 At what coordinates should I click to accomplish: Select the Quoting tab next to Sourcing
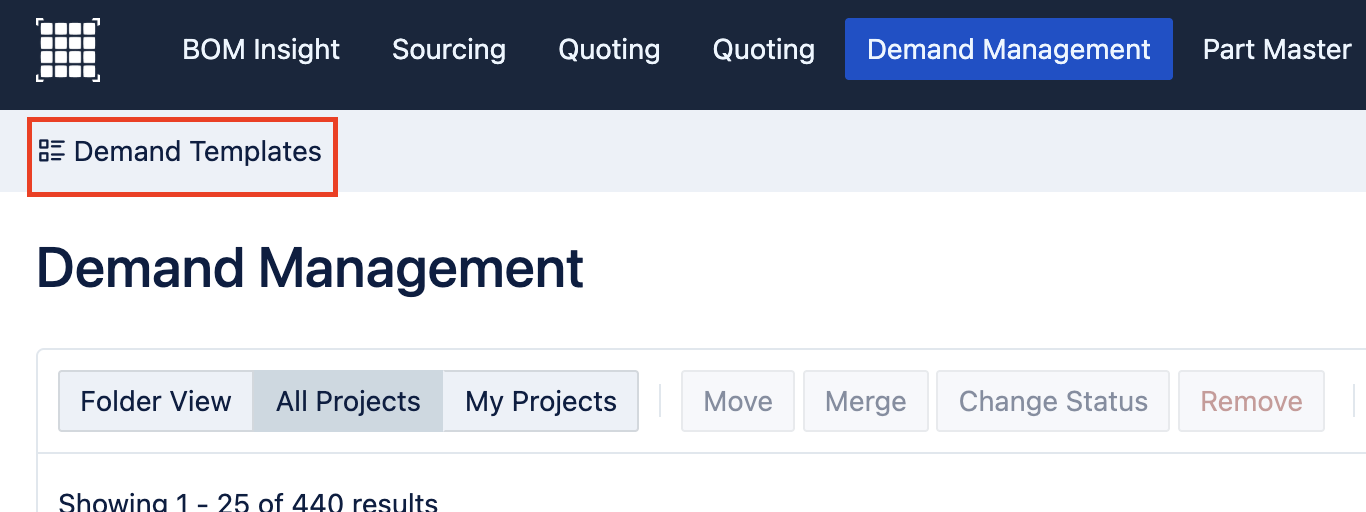(x=609, y=49)
